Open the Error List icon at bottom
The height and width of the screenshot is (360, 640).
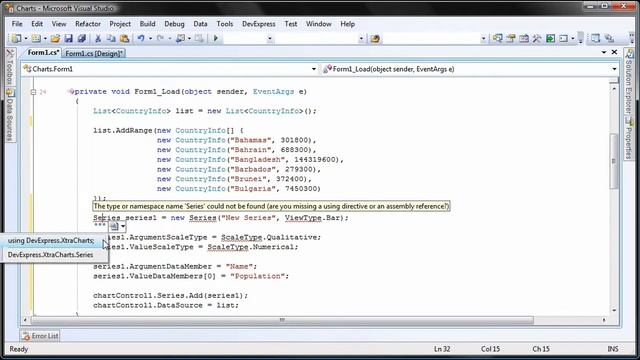point(26,336)
